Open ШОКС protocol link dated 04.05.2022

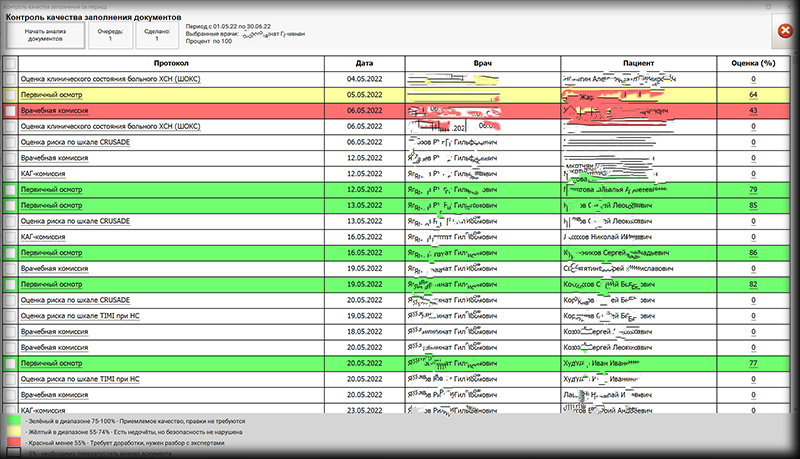(x=110, y=79)
